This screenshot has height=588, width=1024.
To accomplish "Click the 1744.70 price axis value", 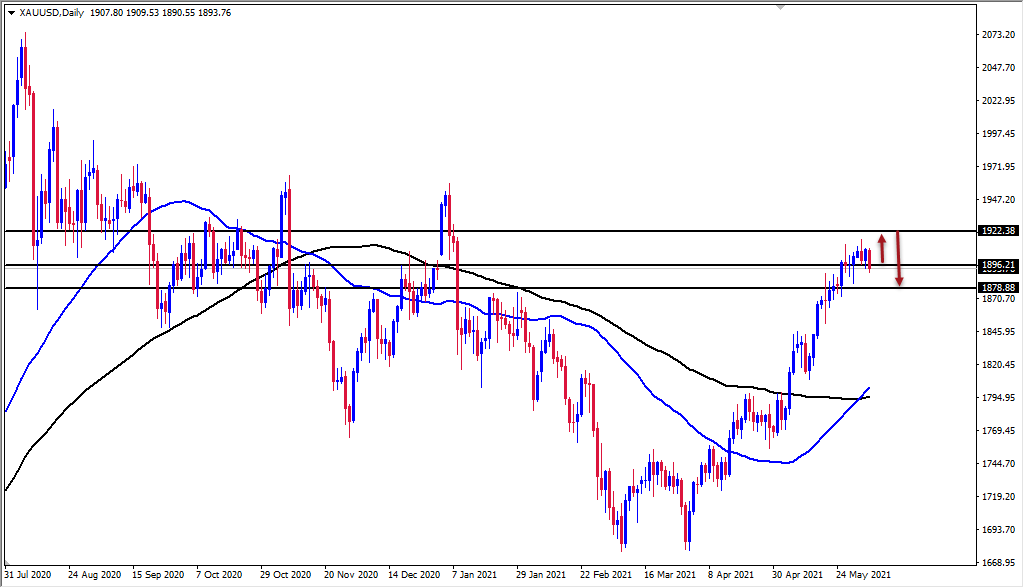I will coord(999,463).
